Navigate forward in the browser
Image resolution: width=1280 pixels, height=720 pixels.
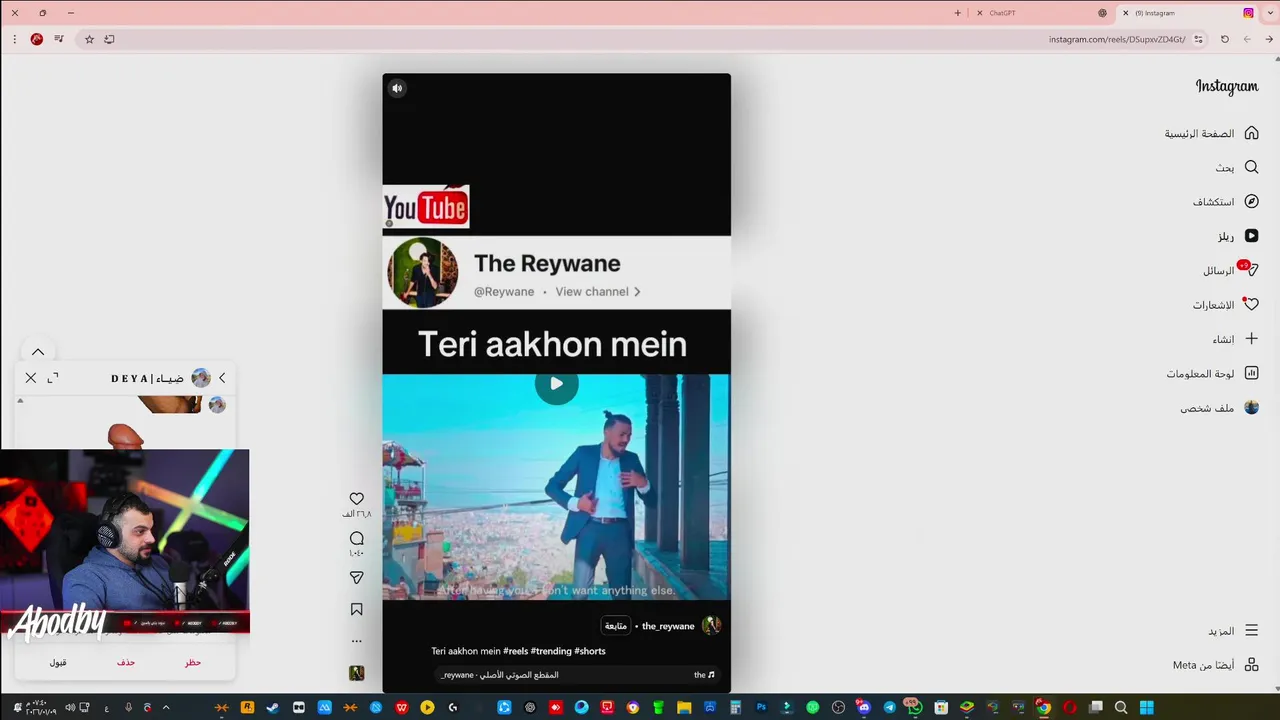coord(1247,39)
